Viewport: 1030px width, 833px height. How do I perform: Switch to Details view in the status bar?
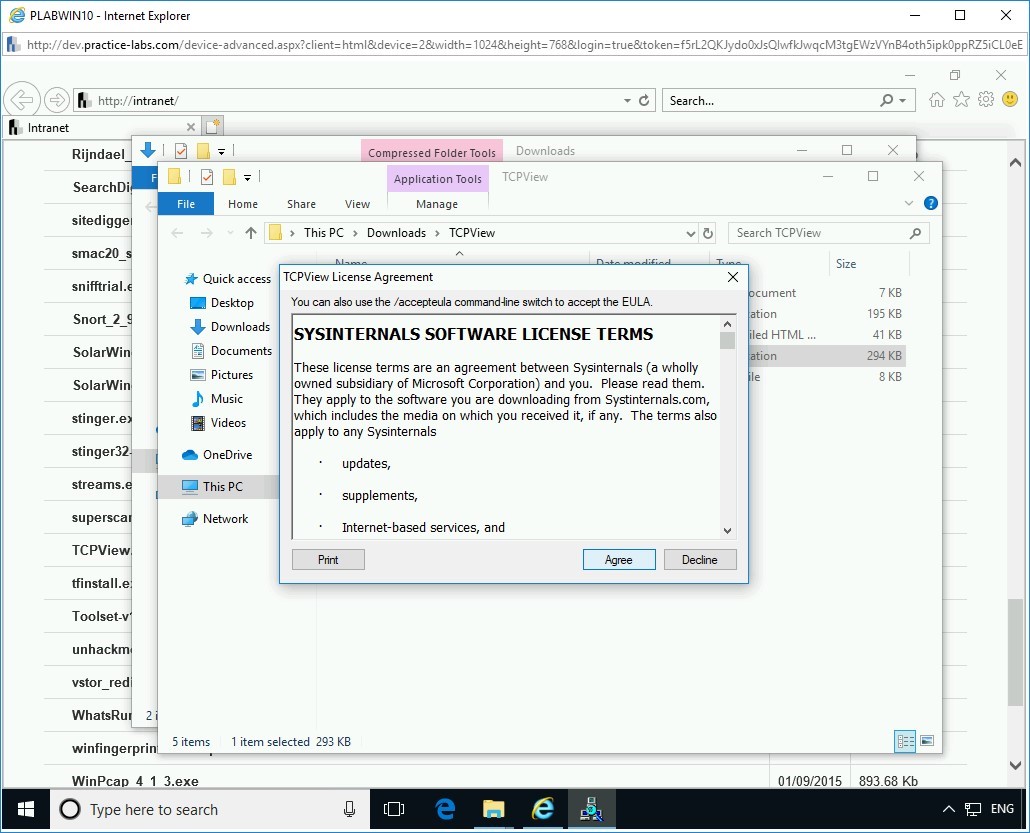coord(905,741)
